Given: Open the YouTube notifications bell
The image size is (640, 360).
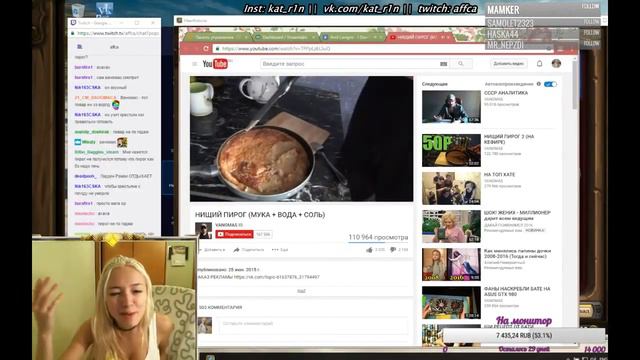Looking at the screenshot, I should pyautogui.click(x=539, y=63).
